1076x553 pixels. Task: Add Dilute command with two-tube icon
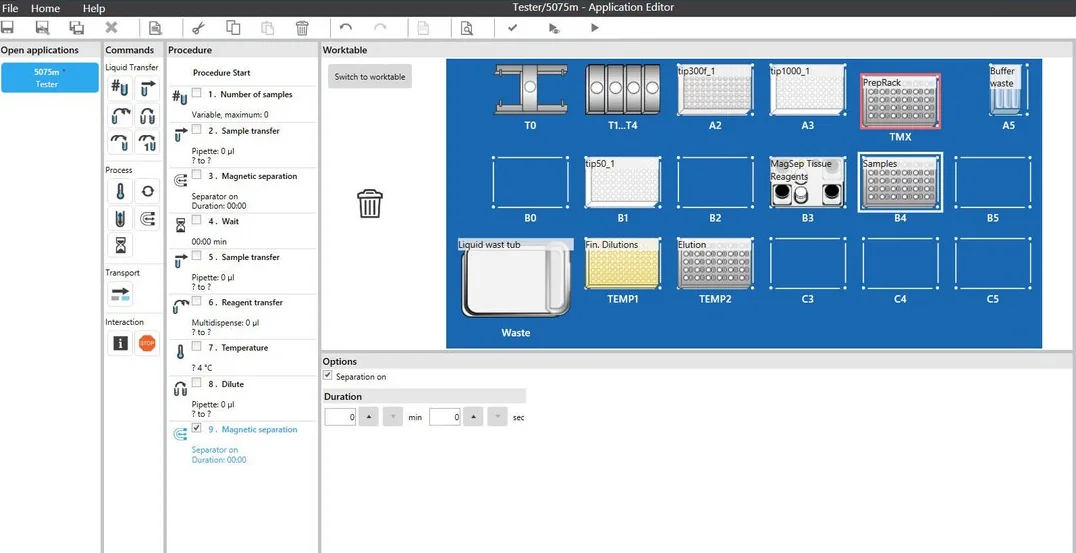[148, 115]
